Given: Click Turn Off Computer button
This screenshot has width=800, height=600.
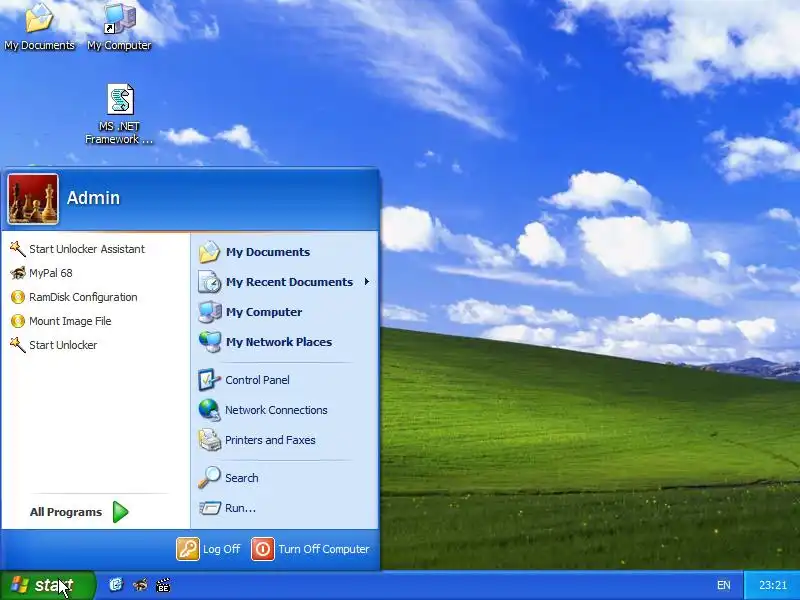Looking at the screenshot, I should (311, 549).
